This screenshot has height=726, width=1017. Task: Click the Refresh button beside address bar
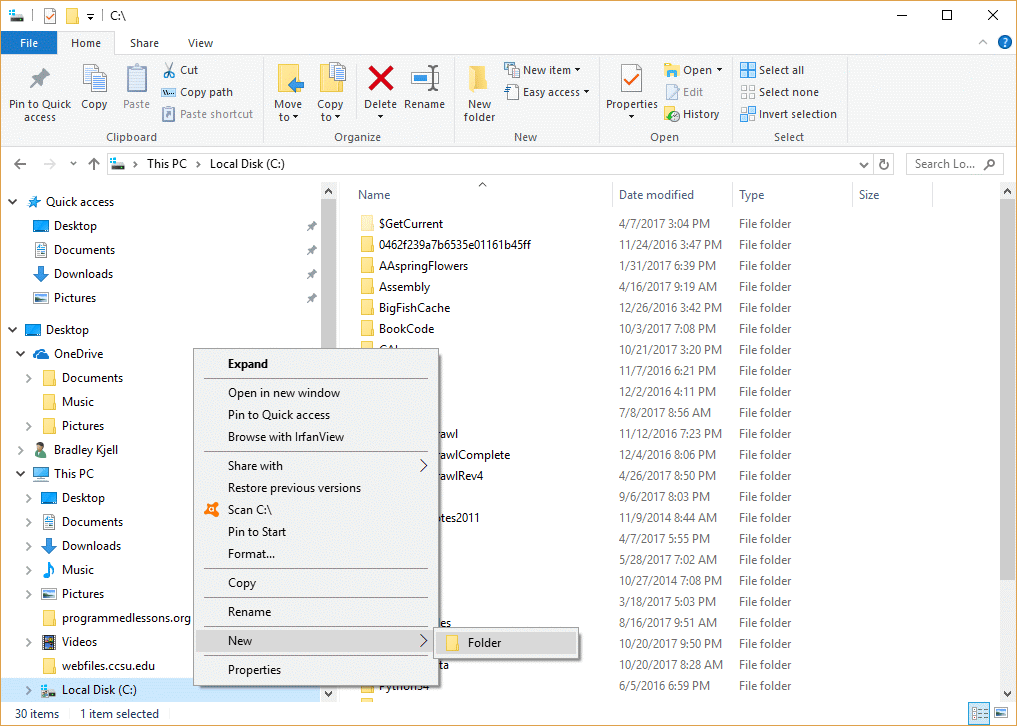coord(883,164)
